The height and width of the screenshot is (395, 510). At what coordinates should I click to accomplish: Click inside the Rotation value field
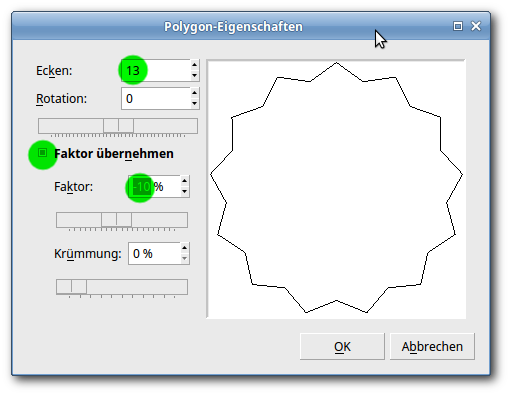[156, 98]
